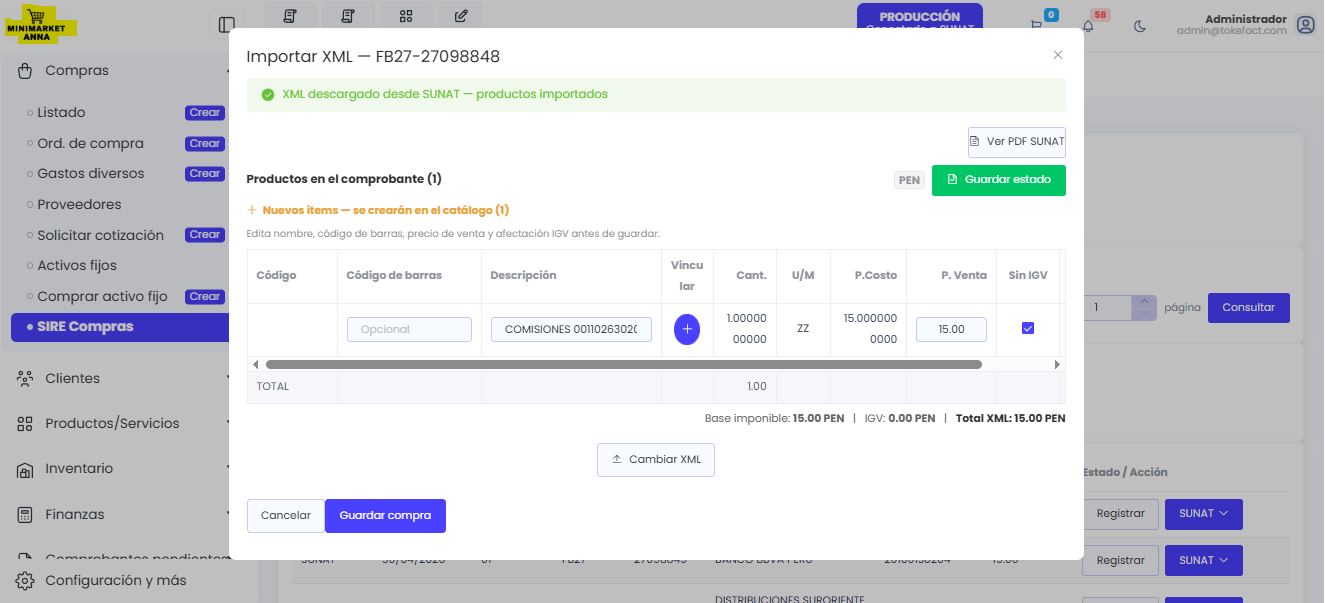Click the Total XML: 15.00 PEN text
Viewport: 1325px width, 603px height.
pos(1010,418)
